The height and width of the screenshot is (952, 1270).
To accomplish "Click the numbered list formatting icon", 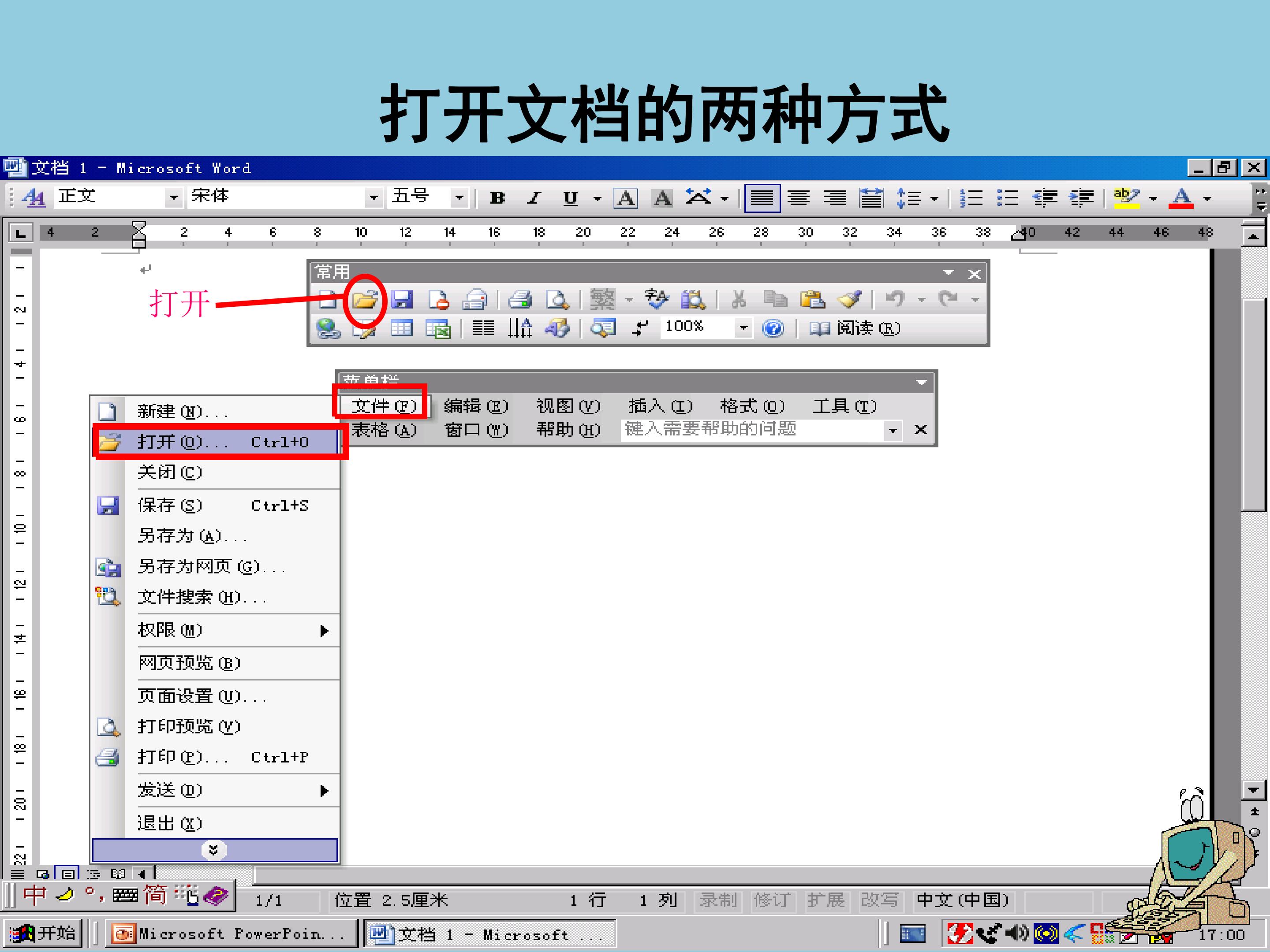I will 971,198.
